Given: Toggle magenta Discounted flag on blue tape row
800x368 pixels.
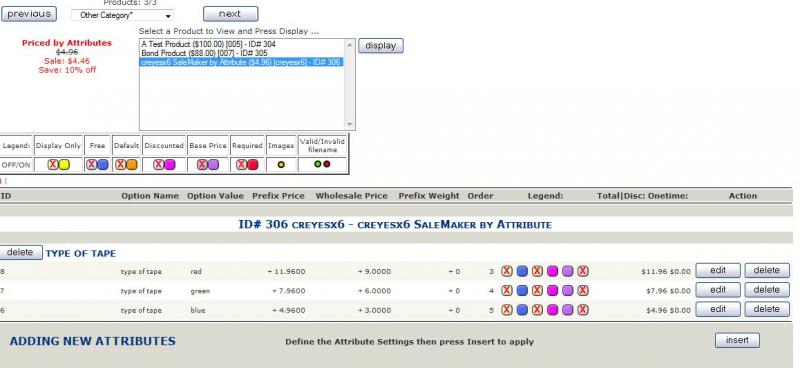Looking at the screenshot, I should [553, 310].
